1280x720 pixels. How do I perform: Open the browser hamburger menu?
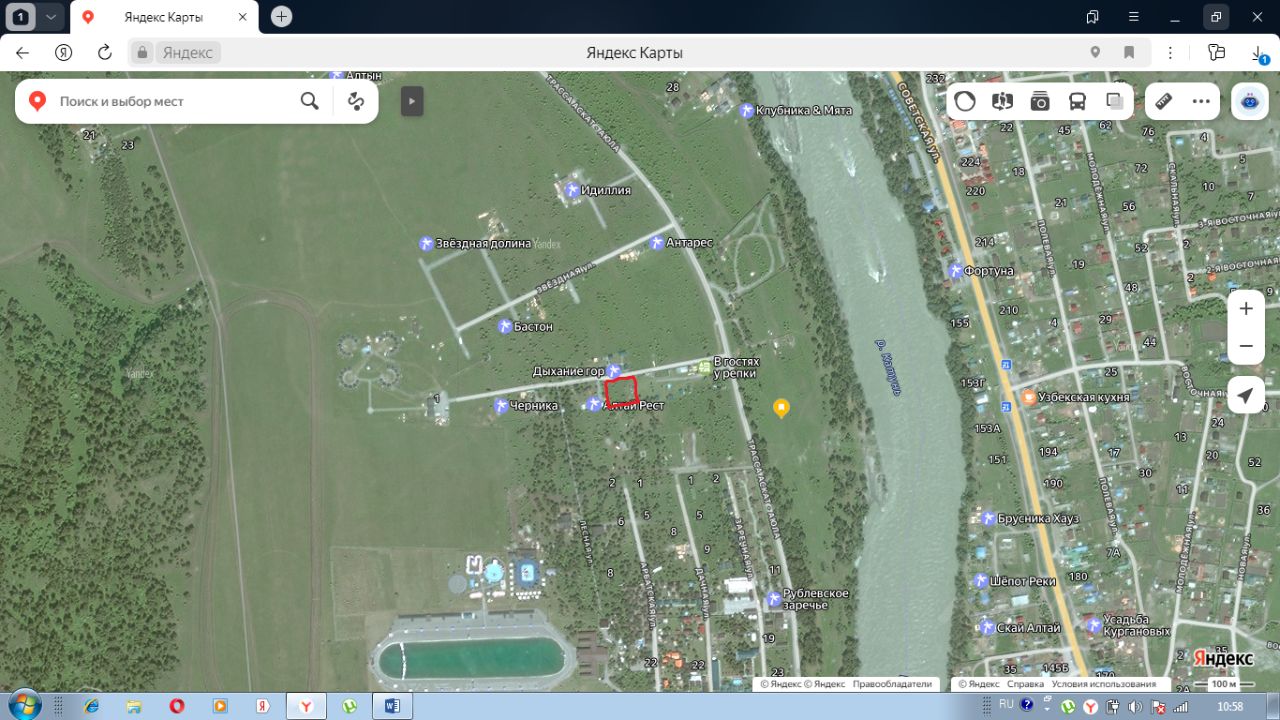(x=1134, y=17)
